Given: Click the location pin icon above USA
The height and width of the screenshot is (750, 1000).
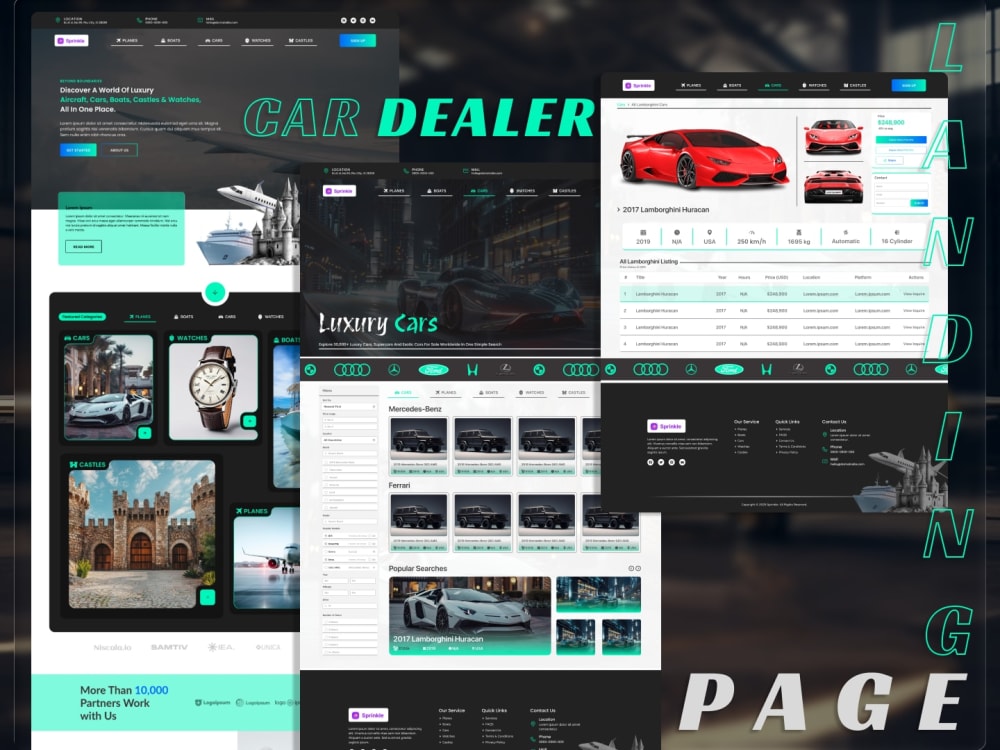Looking at the screenshot, I should pos(709,232).
